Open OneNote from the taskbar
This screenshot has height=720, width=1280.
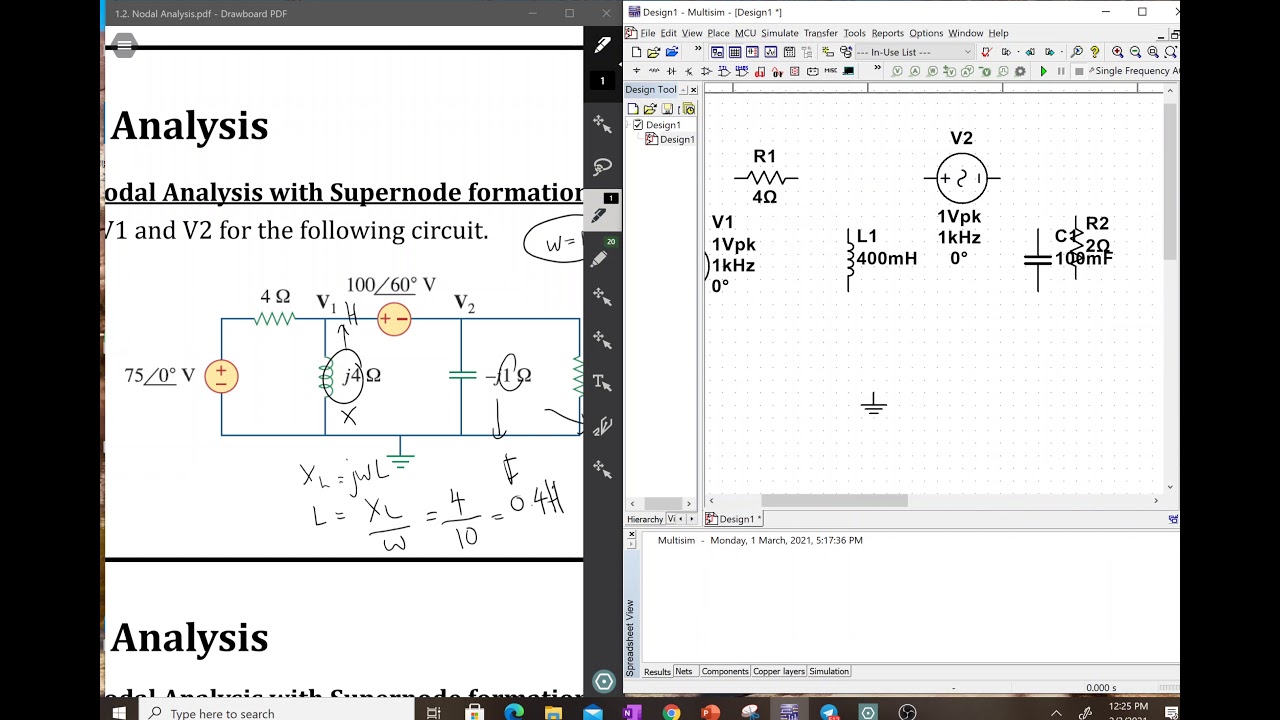tap(631, 713)
